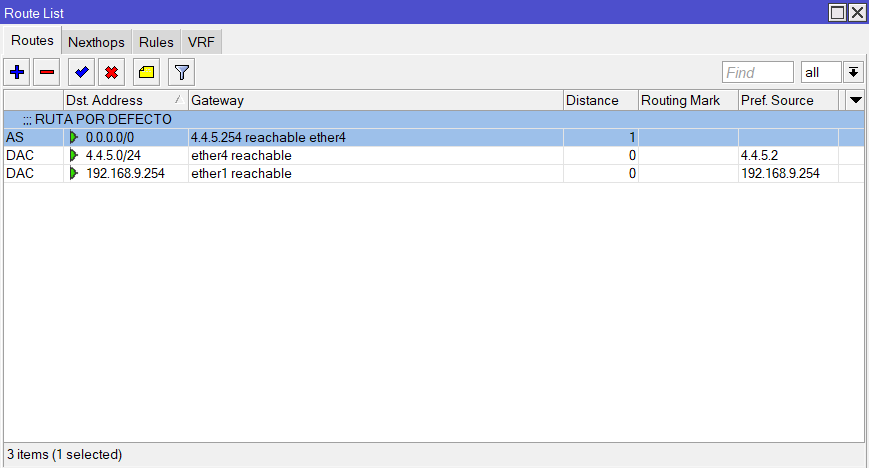Image resolution: width=869 pixels, height=468 pixels.
Task: Sort by Routing Mark column header
Action: click(x=688, y=100)
